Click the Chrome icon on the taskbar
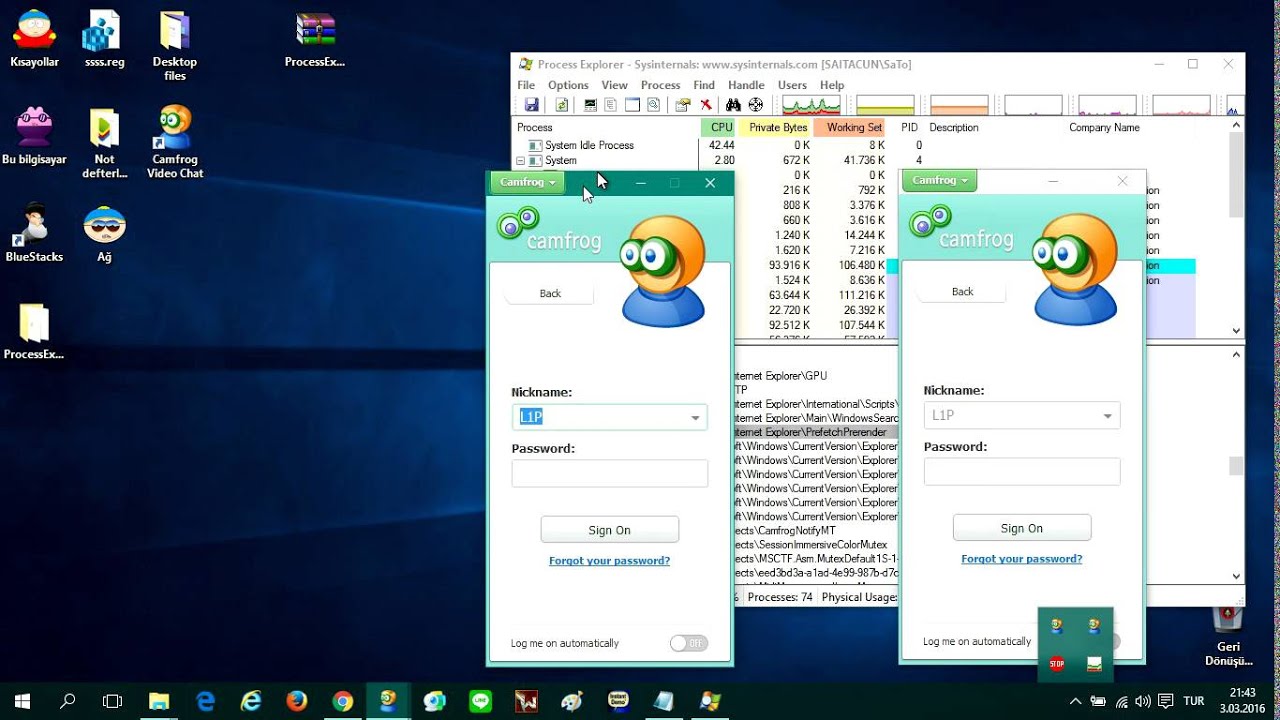Screen dimensions: 1280x720 (342, 701)
